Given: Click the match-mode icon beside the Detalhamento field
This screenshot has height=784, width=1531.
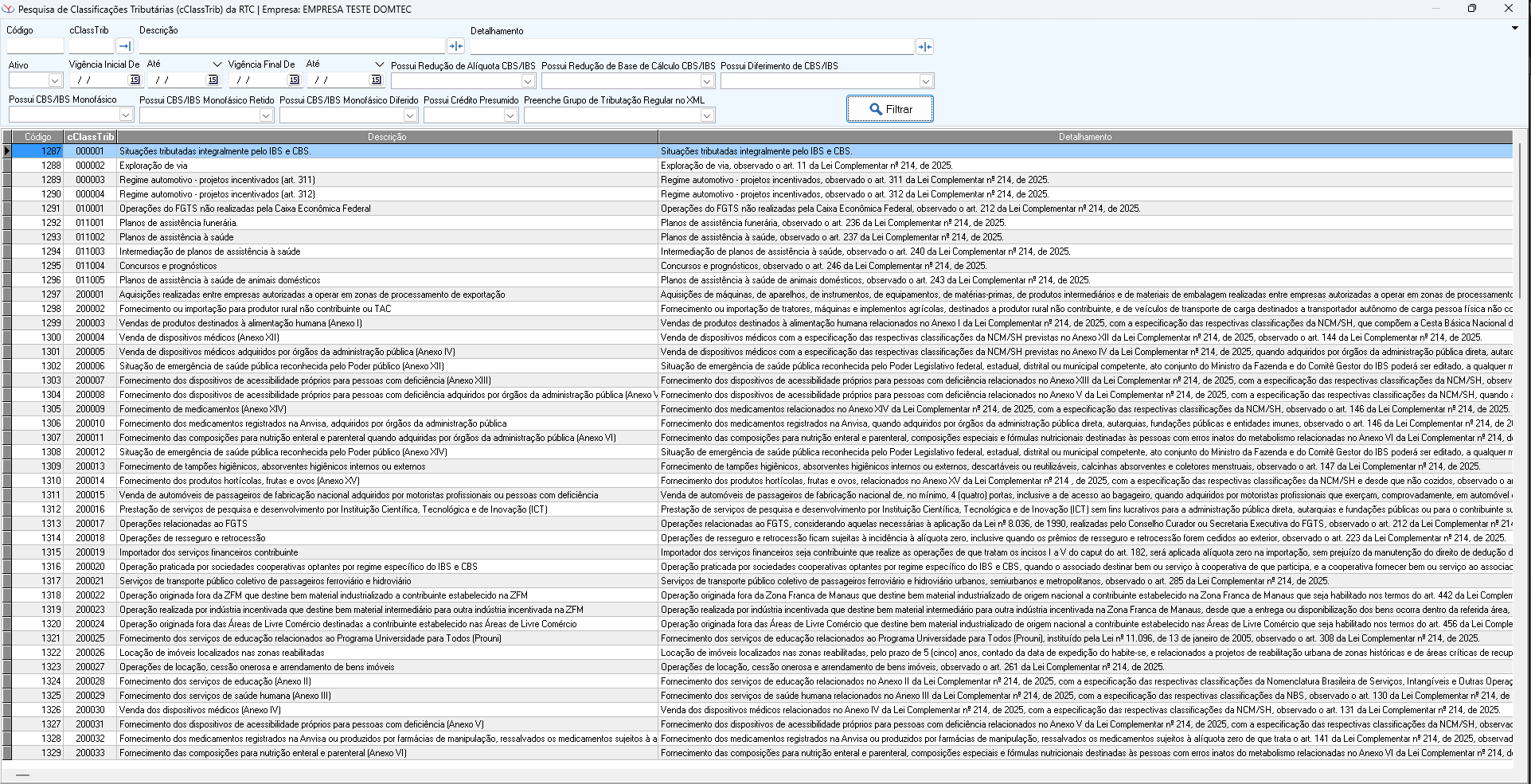Looking at the screenshot, I should pyautogui.click(x=924, y=47).
